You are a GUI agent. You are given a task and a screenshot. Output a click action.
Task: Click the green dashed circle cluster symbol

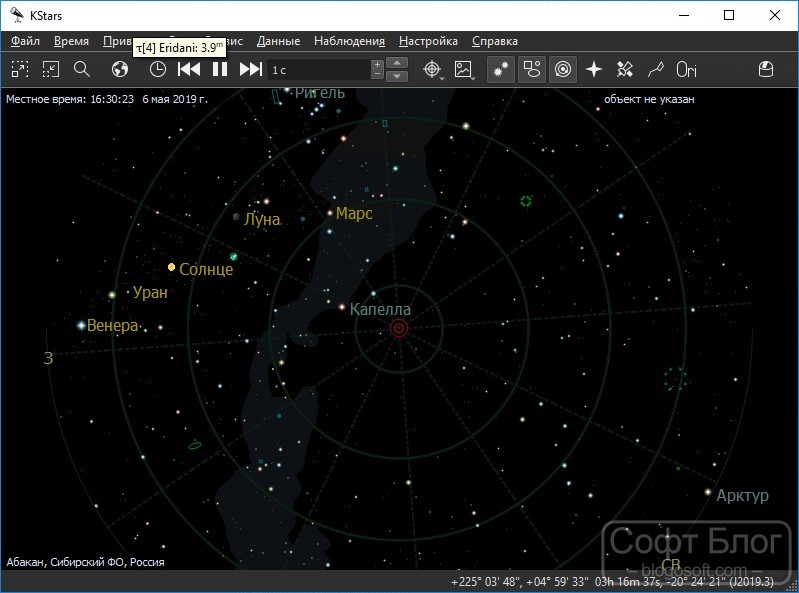coord(526,201)
